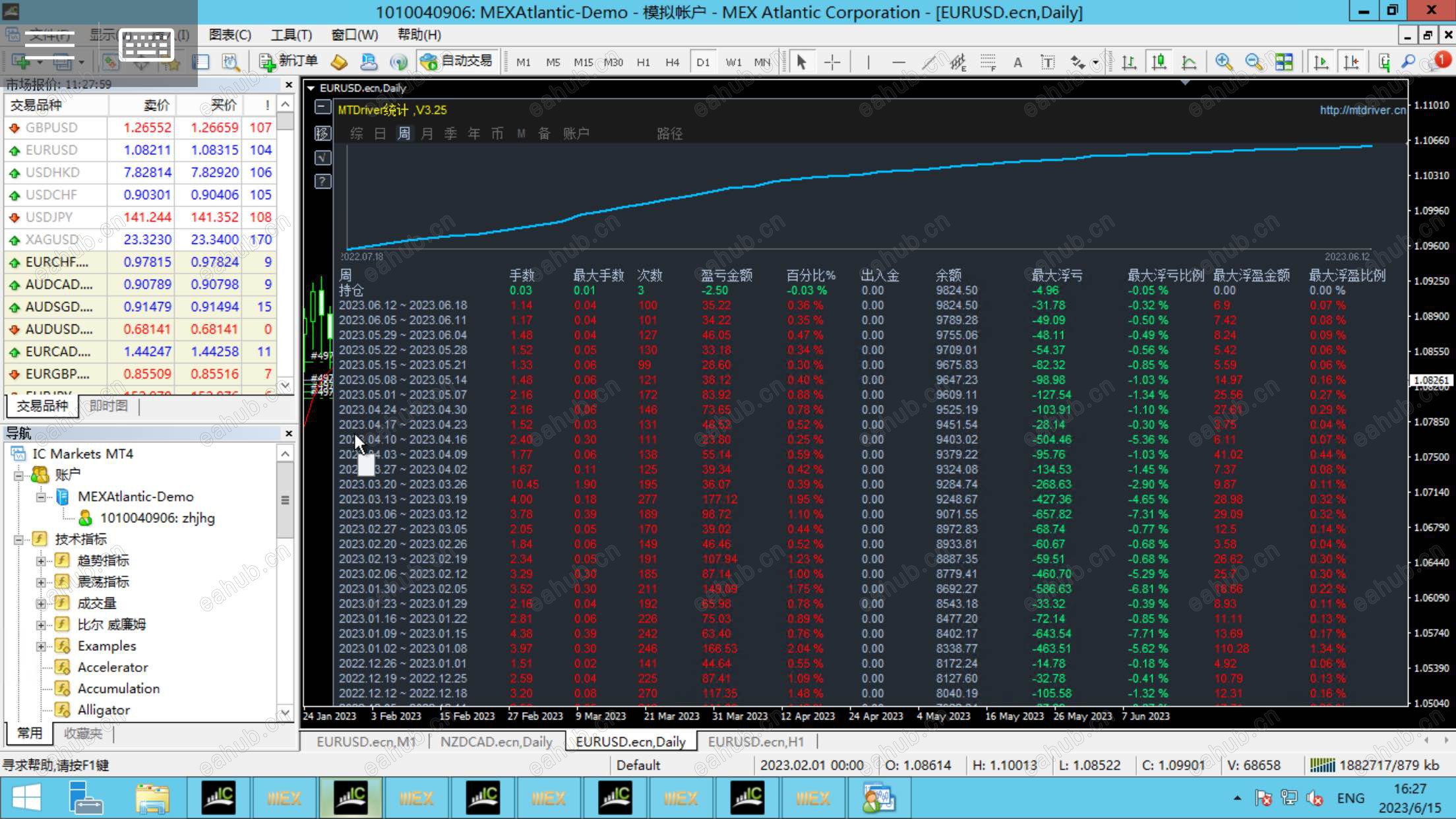Pick the text label tool (A)
The height and width of the screenshot is (819, 1456).
(1017, 62)
